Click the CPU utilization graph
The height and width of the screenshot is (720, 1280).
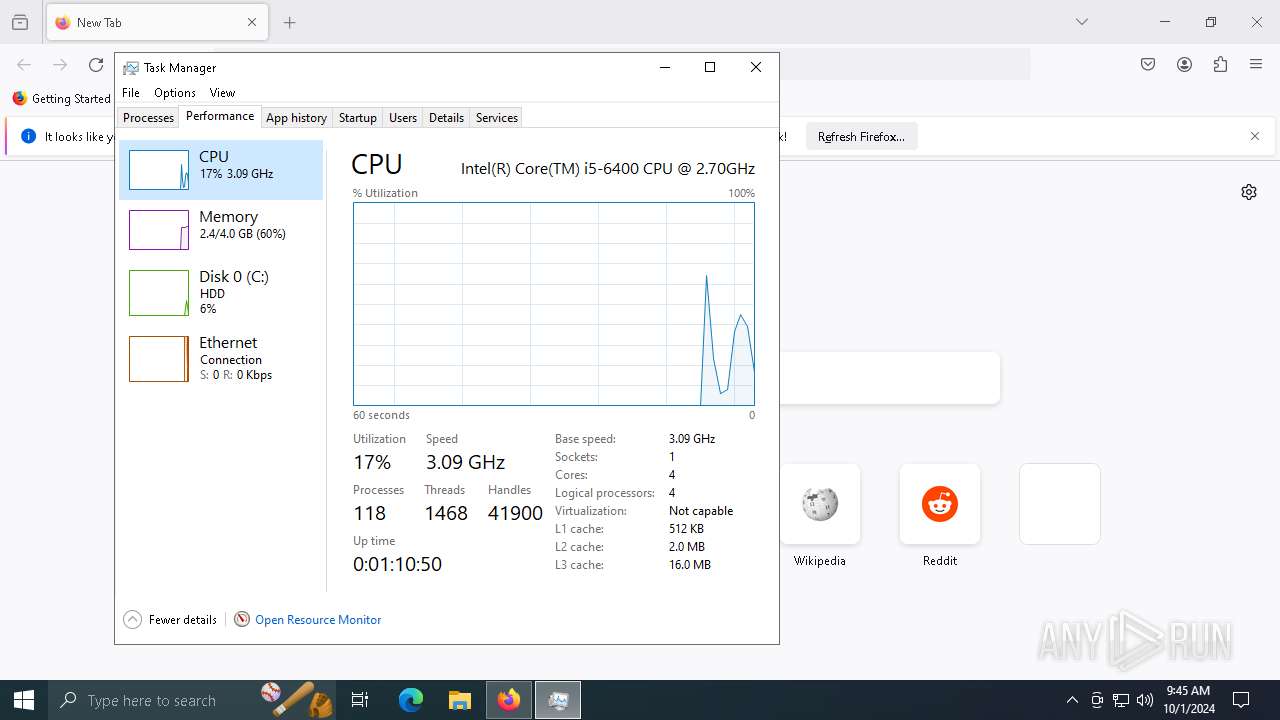(554, 304)
